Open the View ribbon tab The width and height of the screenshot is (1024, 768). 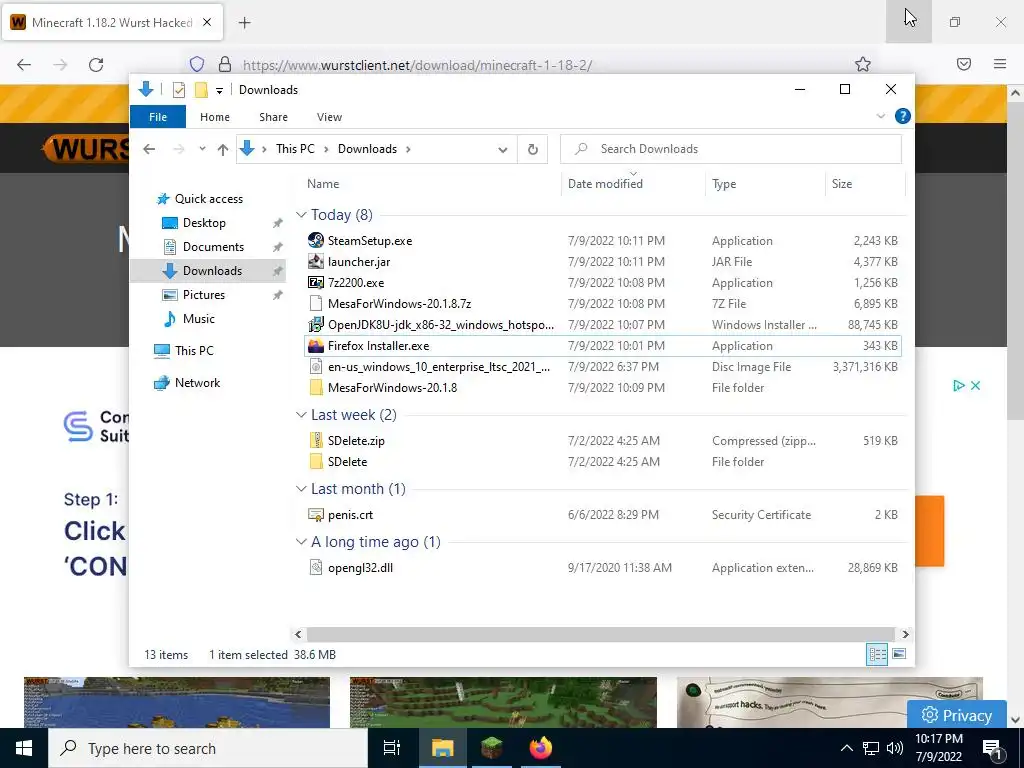pyautogui.click(x=329, y=117)
